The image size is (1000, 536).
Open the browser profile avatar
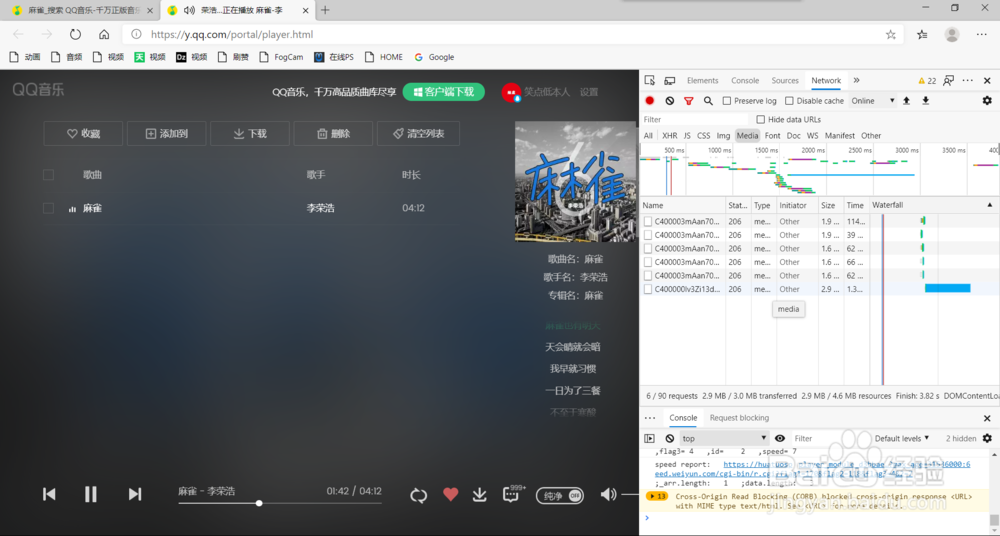point(952,34)
